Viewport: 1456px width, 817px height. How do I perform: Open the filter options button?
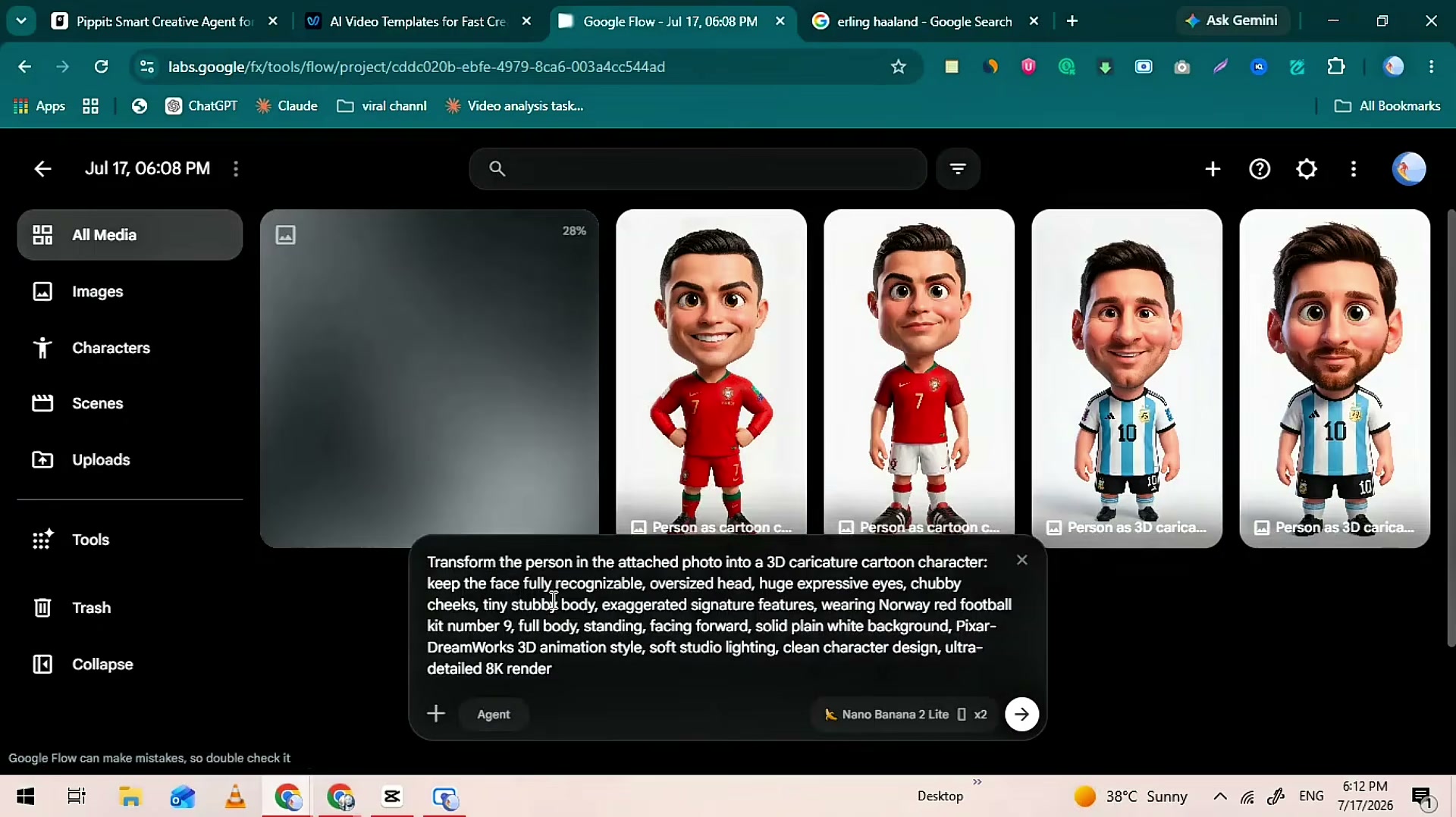(x=958, y=168)
